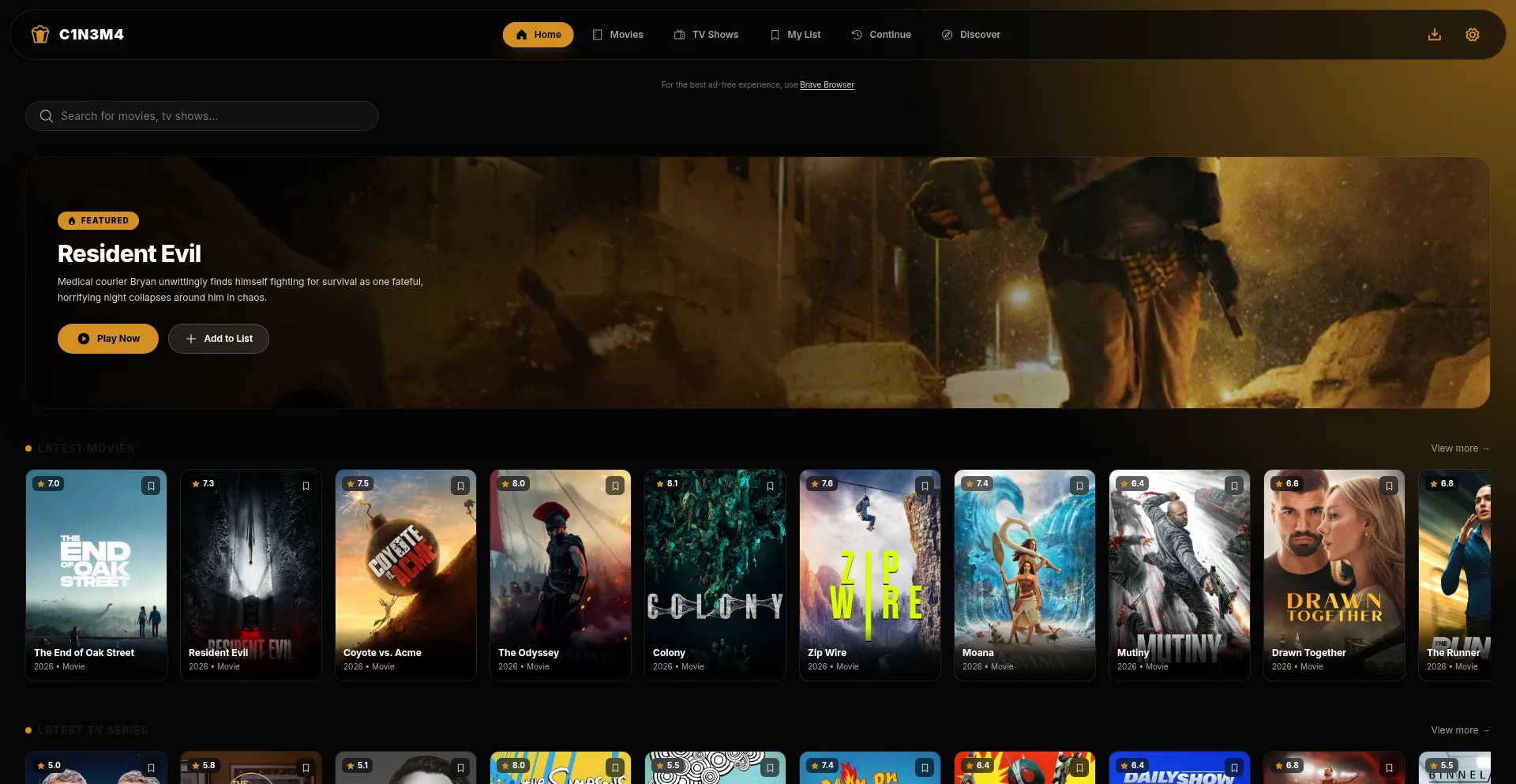This screenshot has height=784, width=1516.
Task: Navigate to Discover
Action: click(970, 35)
